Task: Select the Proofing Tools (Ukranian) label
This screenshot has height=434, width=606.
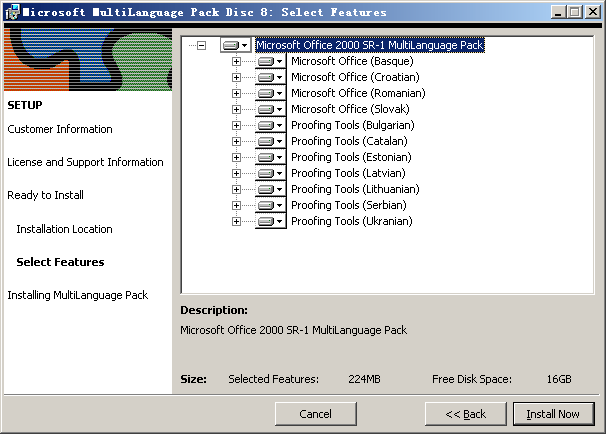Action: tap(351, 222)
